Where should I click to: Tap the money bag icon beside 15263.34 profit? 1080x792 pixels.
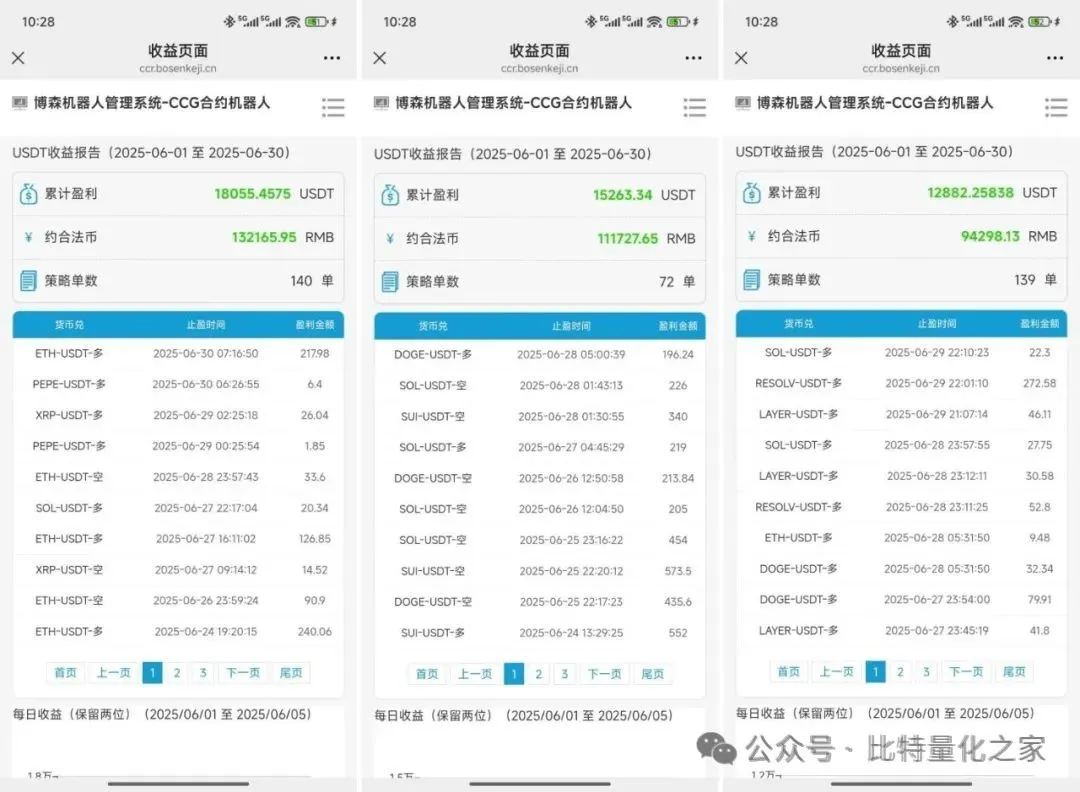click(x=390, y=195)
